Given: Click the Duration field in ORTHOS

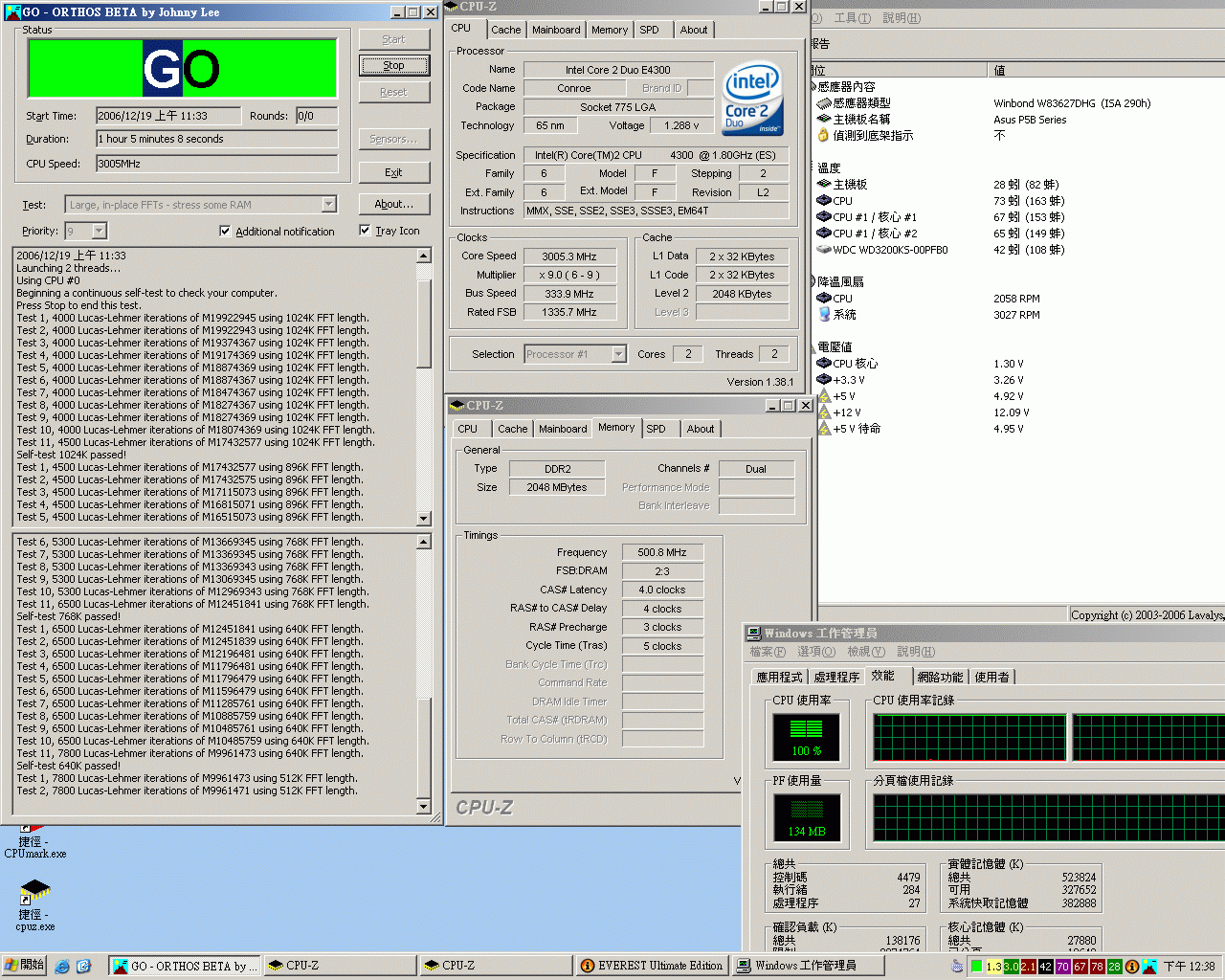Looking at the screenshot, I should click(216, 139).
